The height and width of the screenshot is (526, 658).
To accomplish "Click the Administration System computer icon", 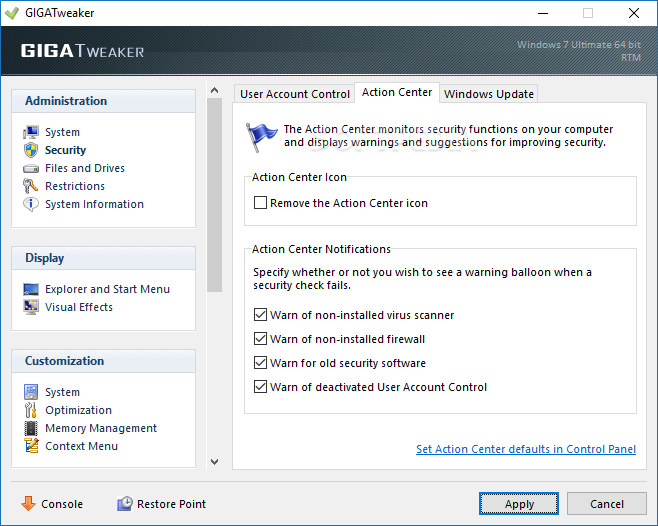I will pyautogui.click(x=31, y=132).
